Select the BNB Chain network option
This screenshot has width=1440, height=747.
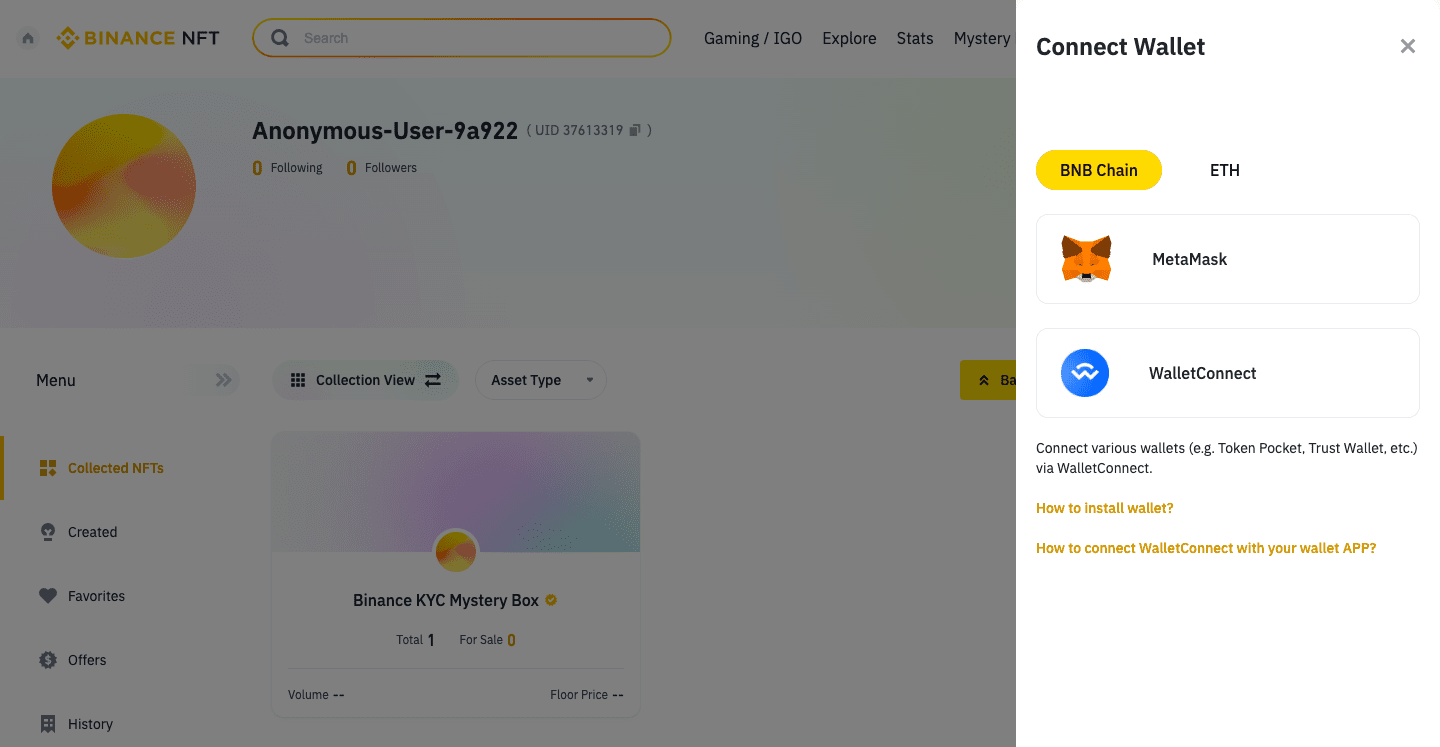click(x=1098, y=169)
